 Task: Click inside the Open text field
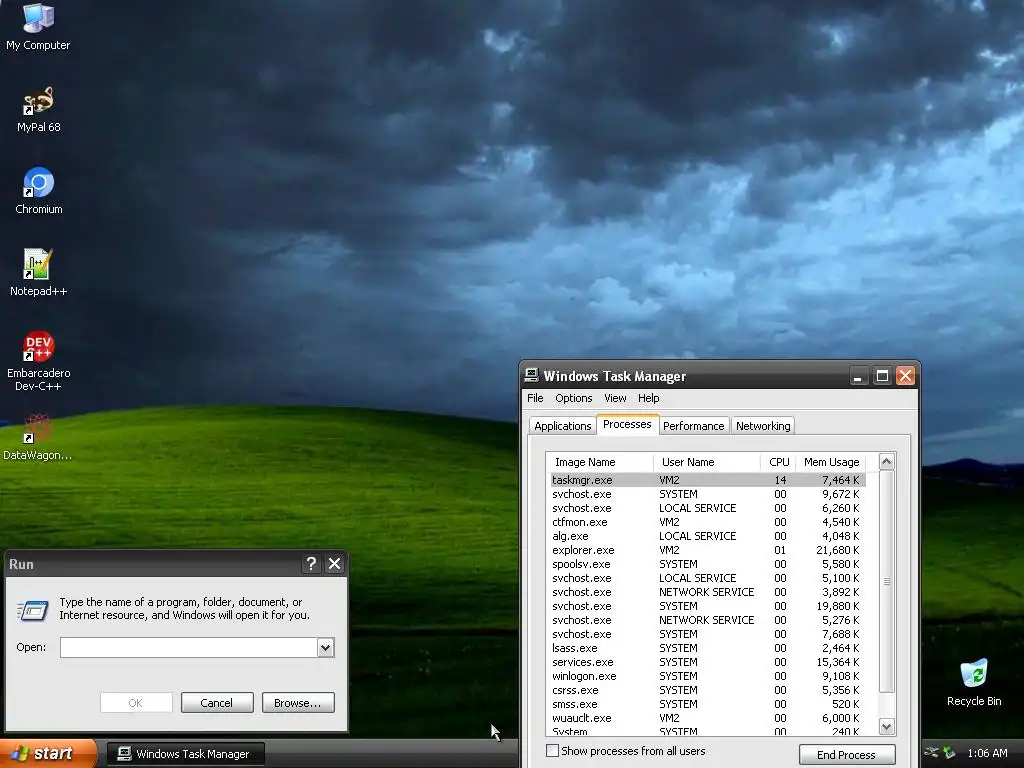[x=189, y=647]
